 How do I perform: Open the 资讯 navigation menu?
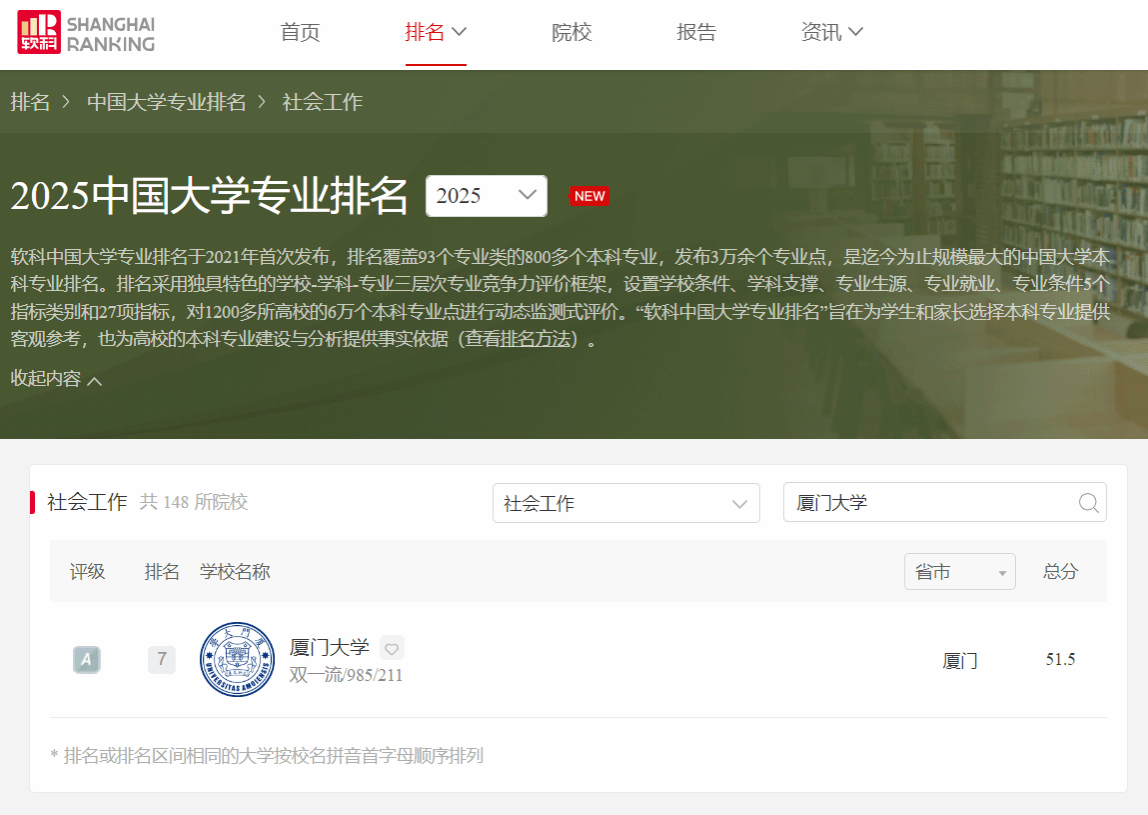831,33
